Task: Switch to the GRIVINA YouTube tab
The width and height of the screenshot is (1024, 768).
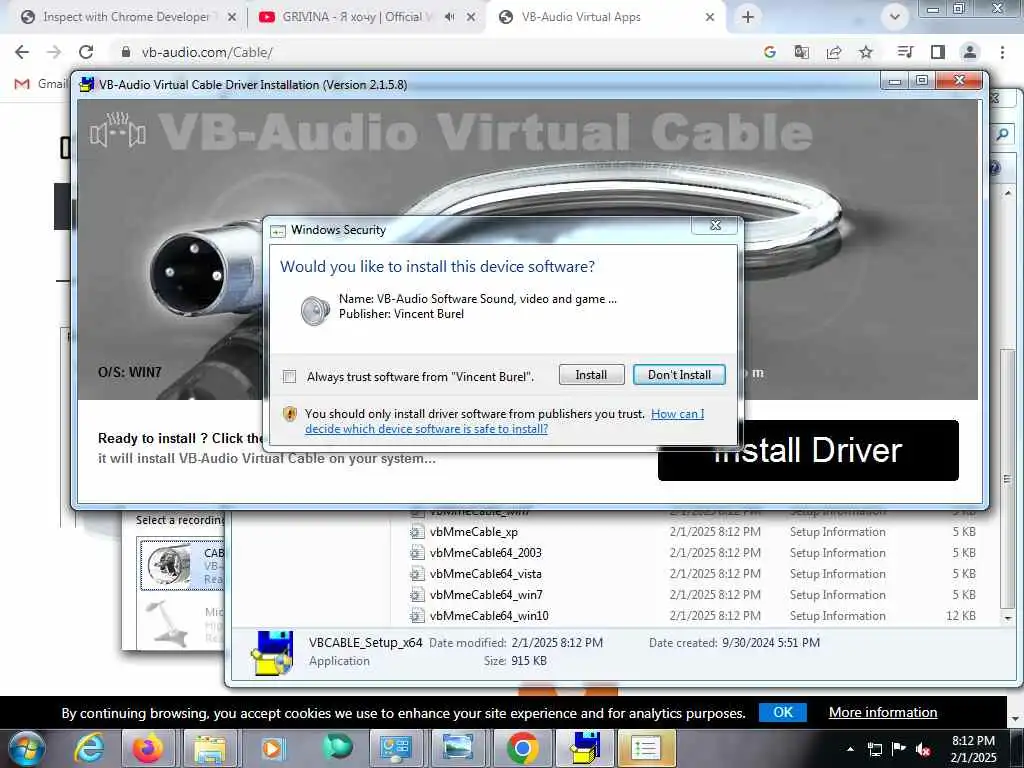Action: [x=358, y=17]
